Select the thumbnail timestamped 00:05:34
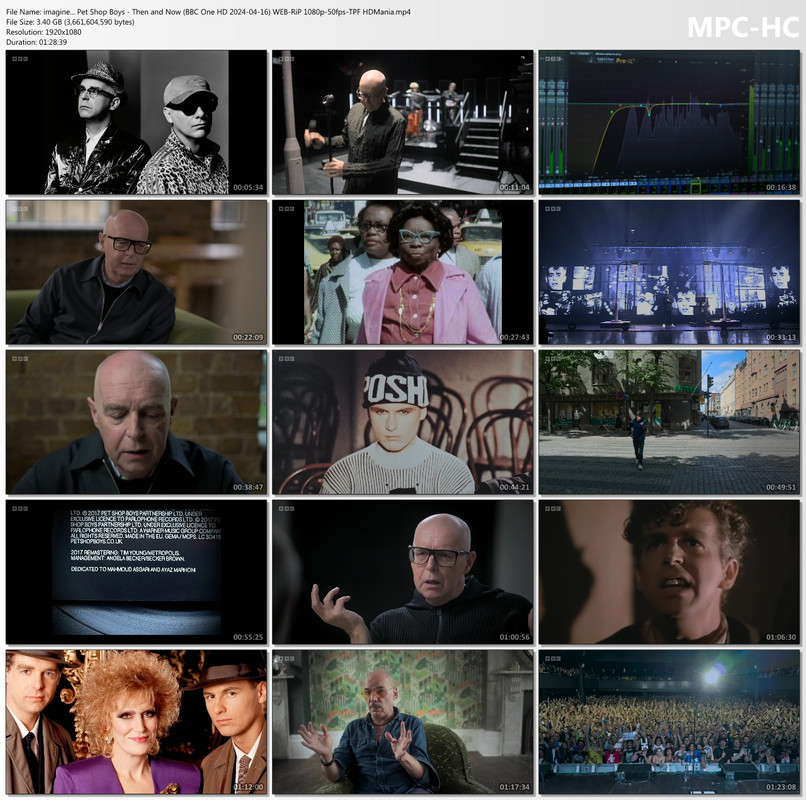Viewport: 806px width, 800px height. click(136, 122)
